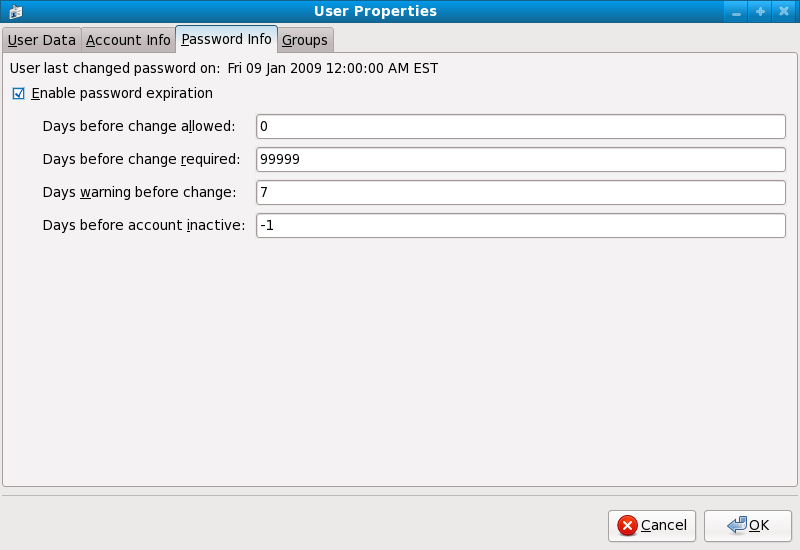
Task: Click the field containing 99999
Action: 520,159
